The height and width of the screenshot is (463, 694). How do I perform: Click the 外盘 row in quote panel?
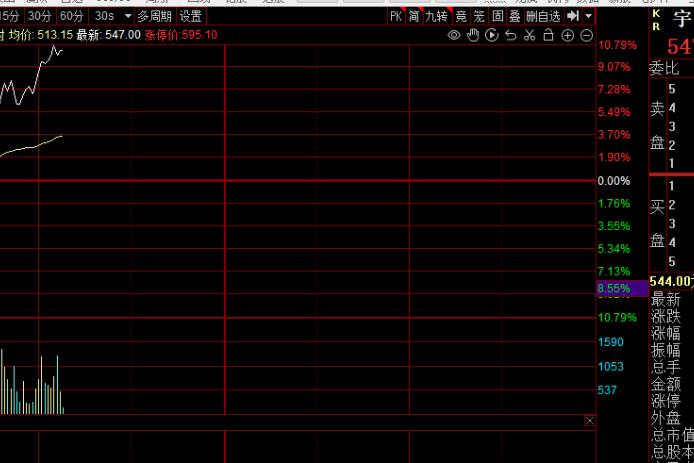(x=666, y=418)
